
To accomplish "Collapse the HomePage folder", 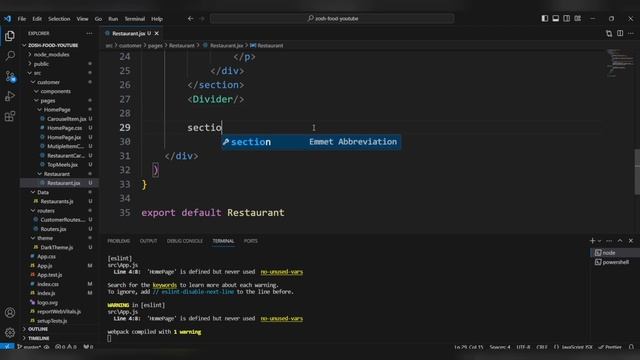I will [57, 110].
